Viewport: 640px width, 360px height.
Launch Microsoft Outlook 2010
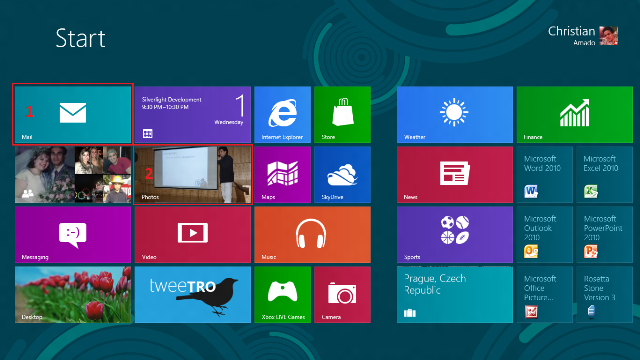pos(544,235)
